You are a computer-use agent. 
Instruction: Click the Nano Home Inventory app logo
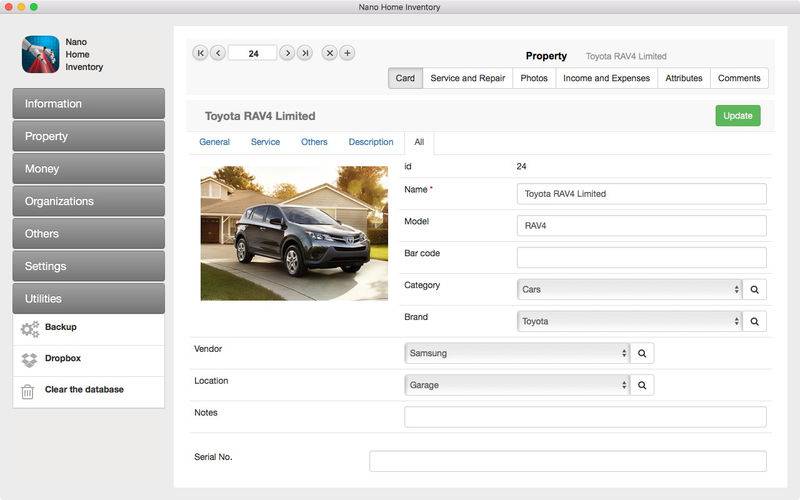click(40, 54)
